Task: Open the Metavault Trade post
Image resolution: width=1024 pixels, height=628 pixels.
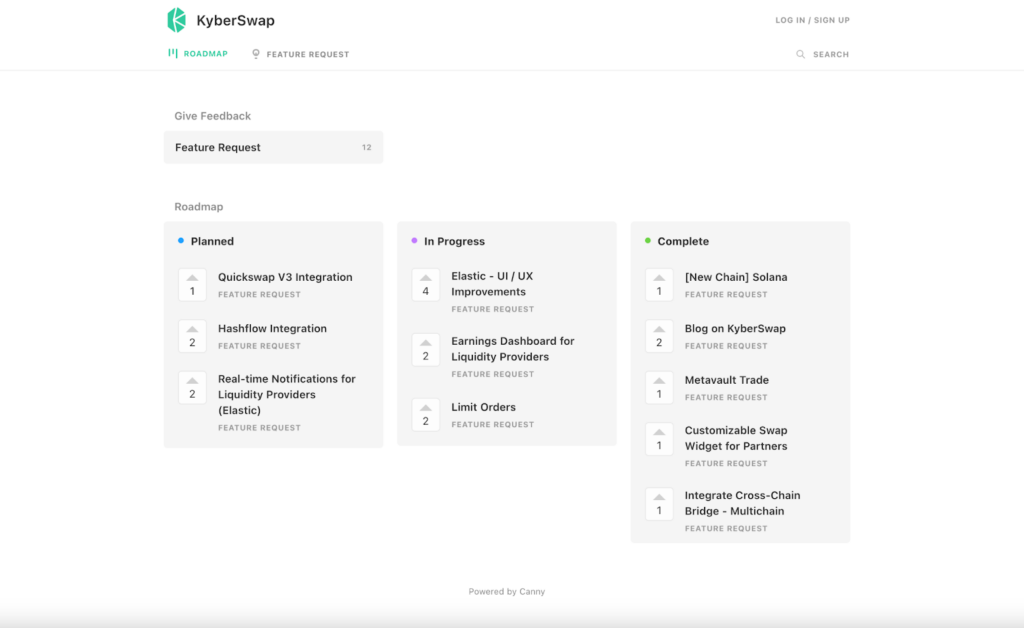Action: pyautogui.click(x=727, y=380)
